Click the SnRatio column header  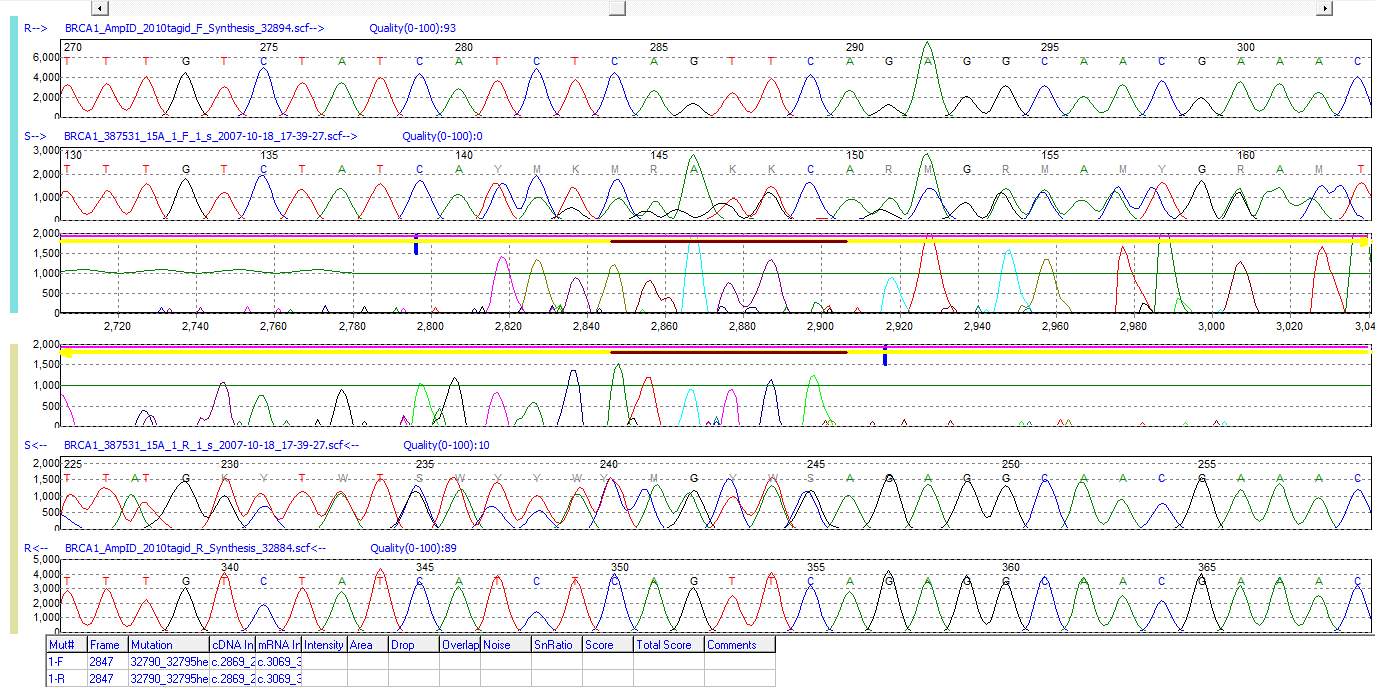557,645
